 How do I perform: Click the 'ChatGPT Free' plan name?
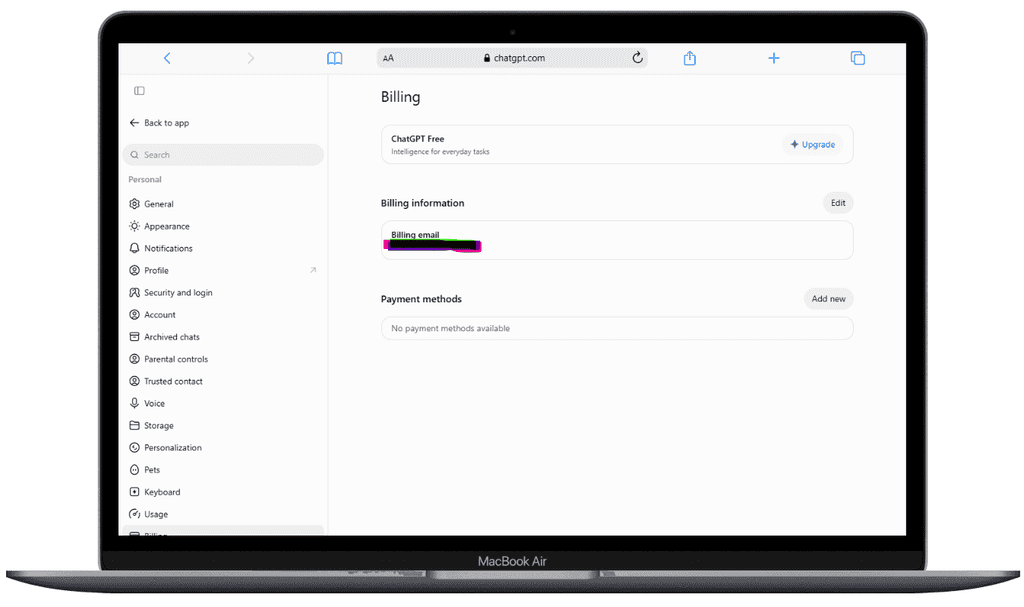click(x=418, y=139)
